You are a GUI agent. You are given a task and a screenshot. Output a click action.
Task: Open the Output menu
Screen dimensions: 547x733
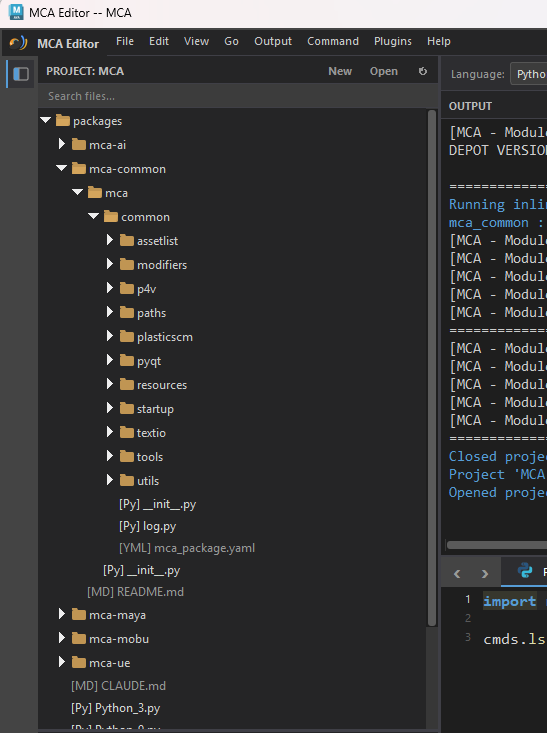[273, 42]
